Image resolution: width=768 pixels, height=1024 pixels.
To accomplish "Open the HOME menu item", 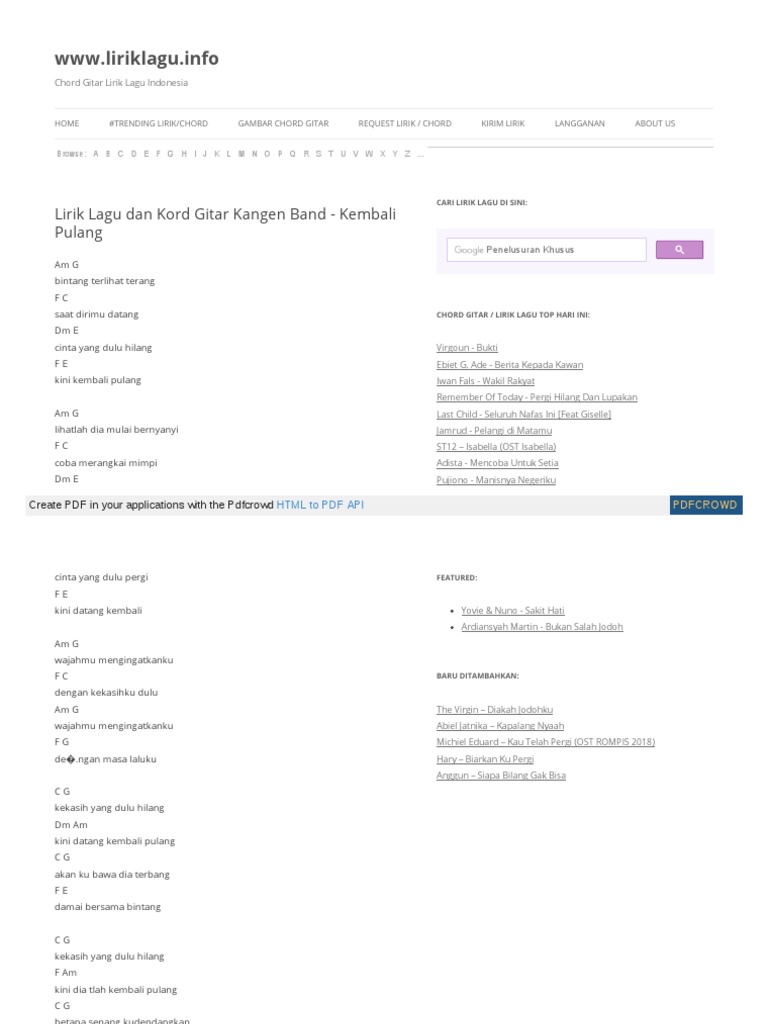I will point(67,124).
